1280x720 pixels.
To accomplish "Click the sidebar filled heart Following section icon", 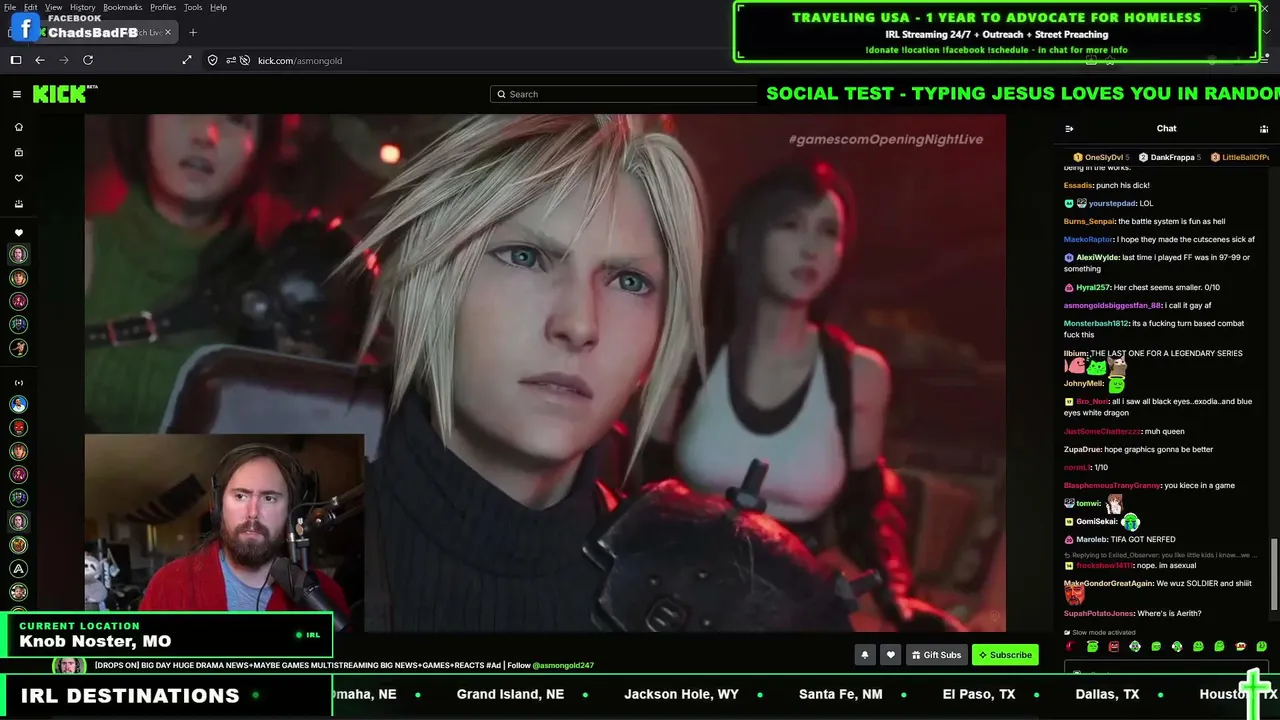I will (18, 233).
